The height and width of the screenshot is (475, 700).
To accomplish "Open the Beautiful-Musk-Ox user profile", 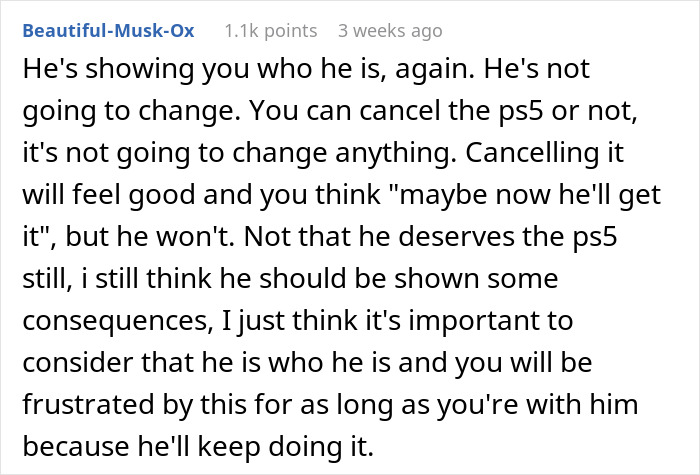I will point(108,31).
